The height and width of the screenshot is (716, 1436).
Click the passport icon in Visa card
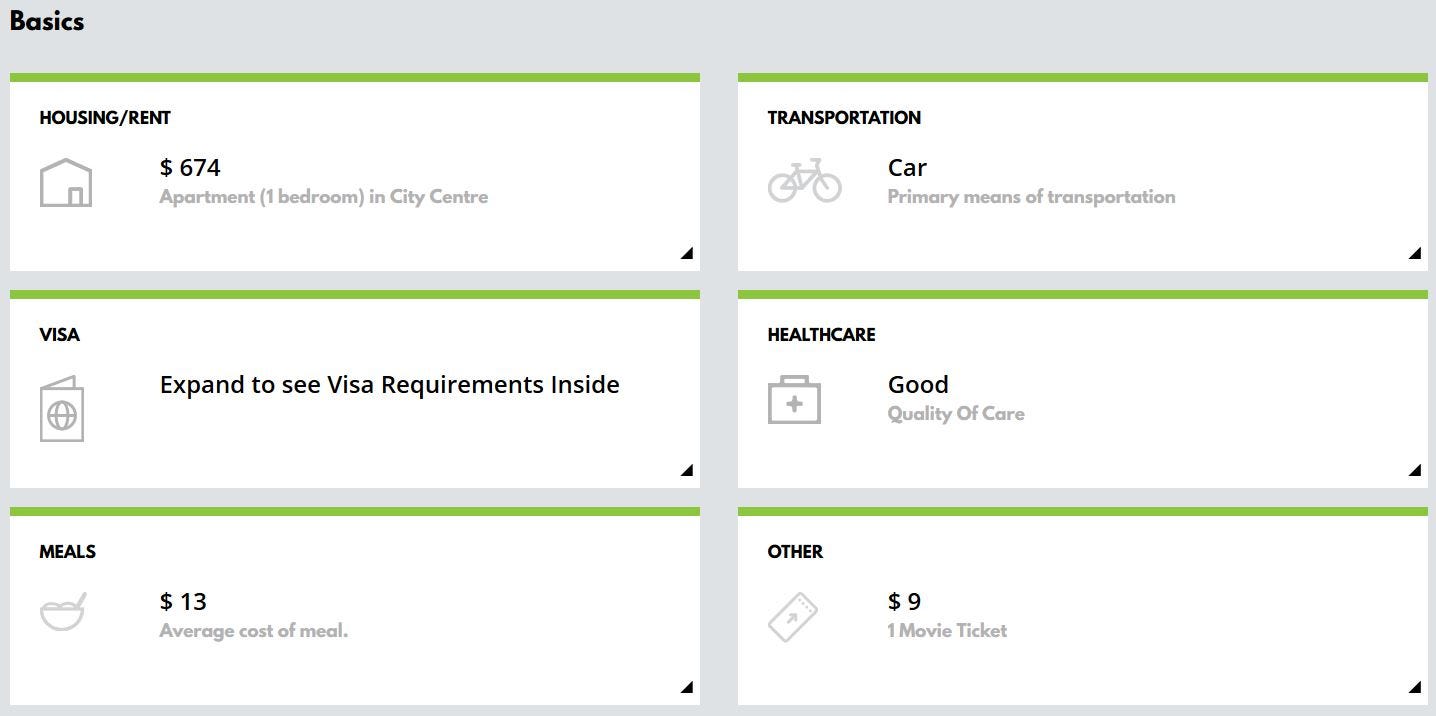coord(62,409)
